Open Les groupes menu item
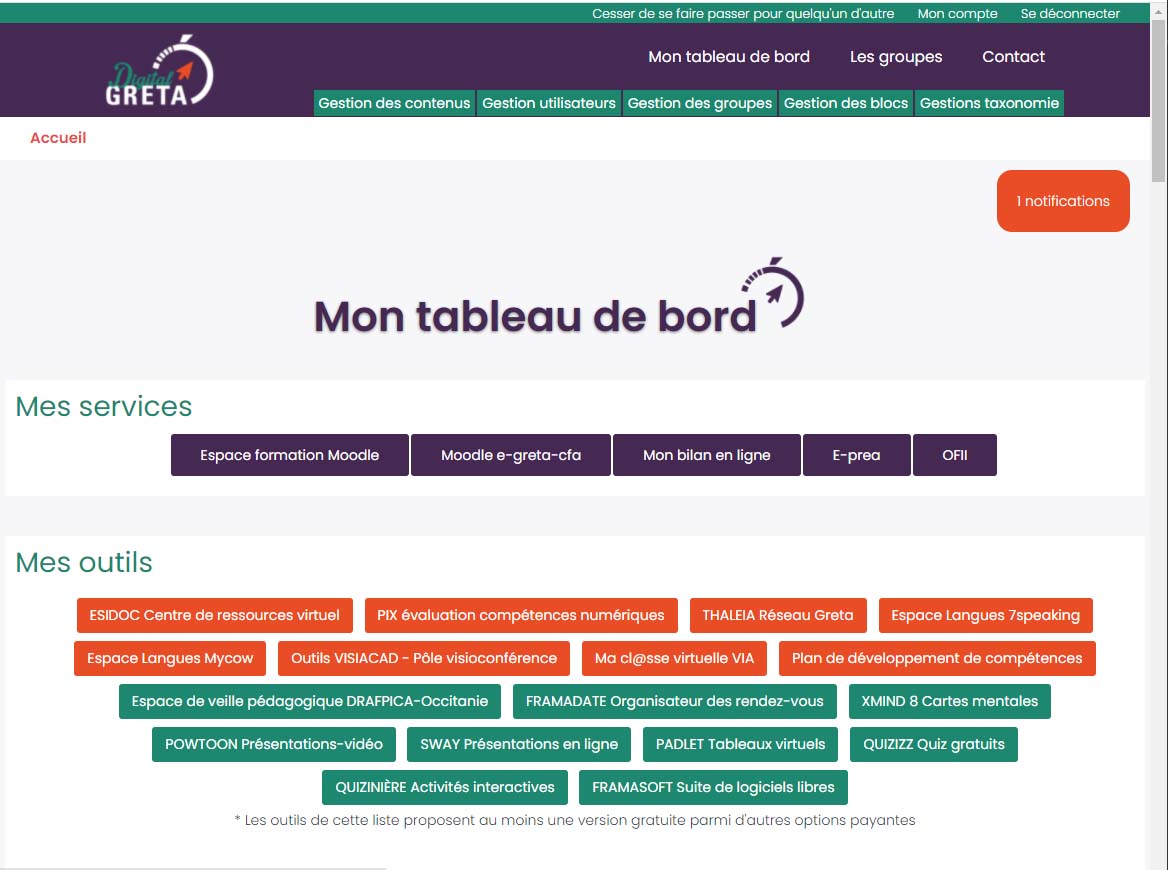This screenshot has width=1168, height=870. (x=895, y=57)
